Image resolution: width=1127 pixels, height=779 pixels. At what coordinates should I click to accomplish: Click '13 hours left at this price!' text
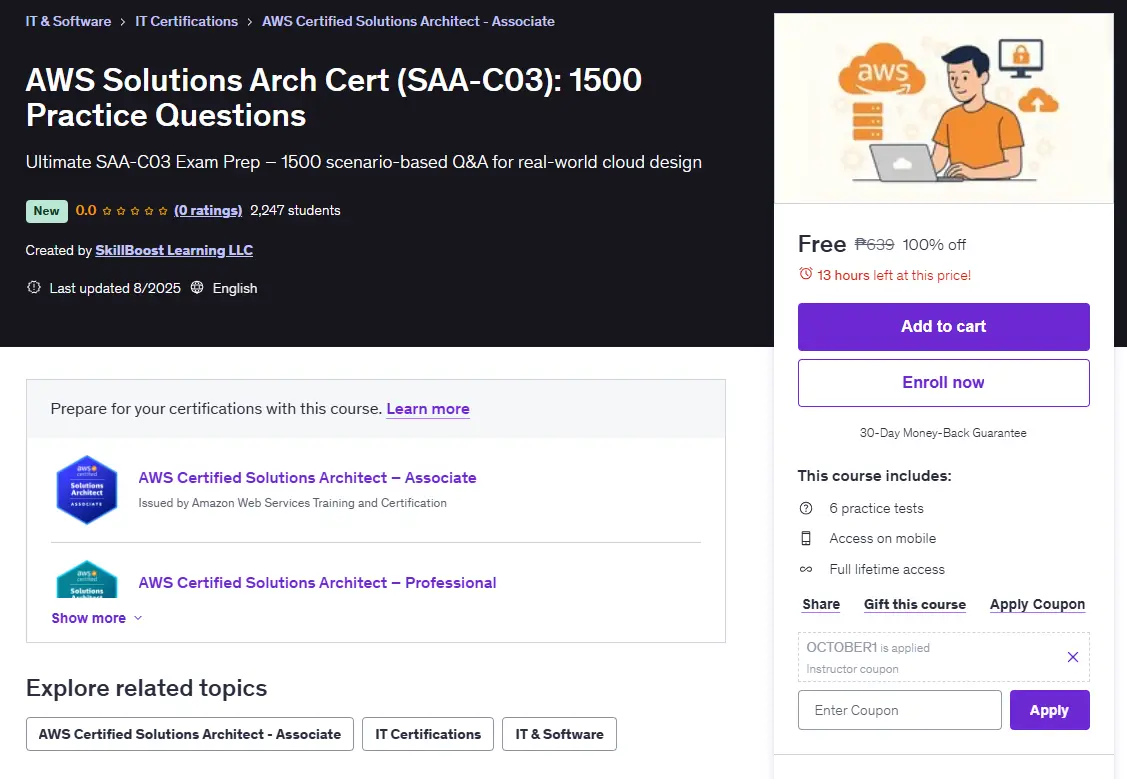click(894, 275)
